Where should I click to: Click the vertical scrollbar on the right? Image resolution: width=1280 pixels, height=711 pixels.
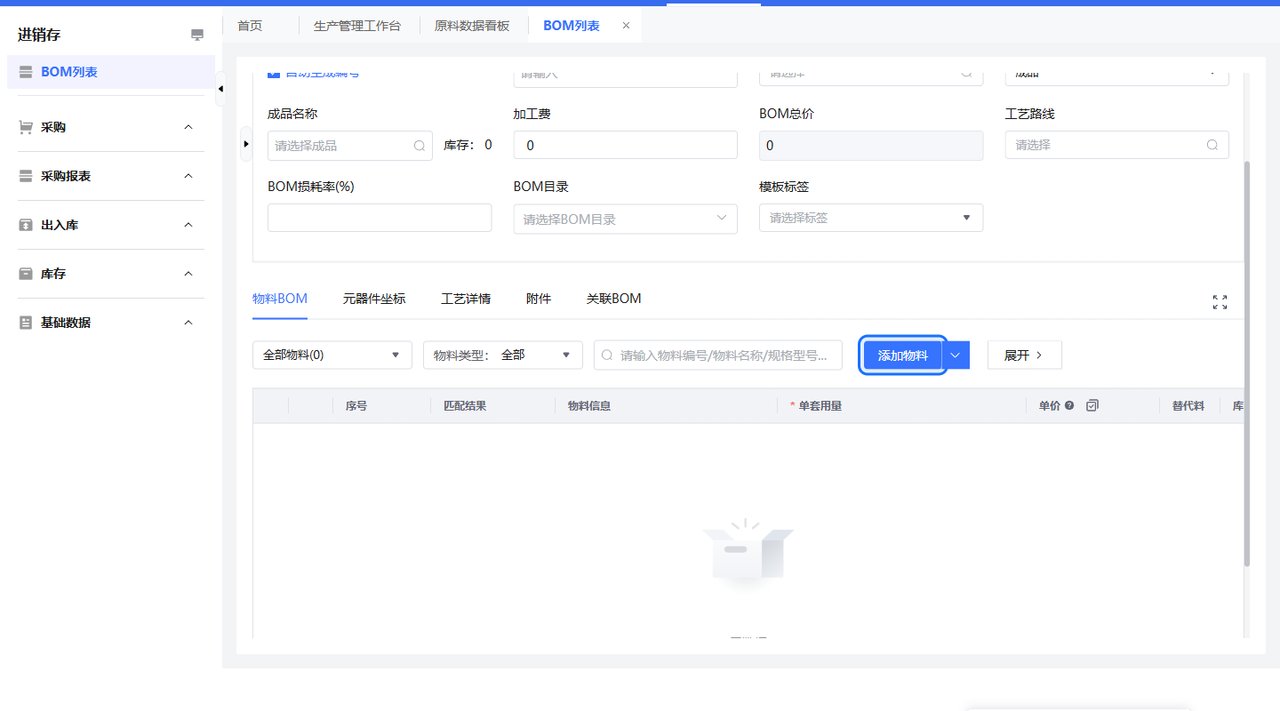[x=1247, y=363]
